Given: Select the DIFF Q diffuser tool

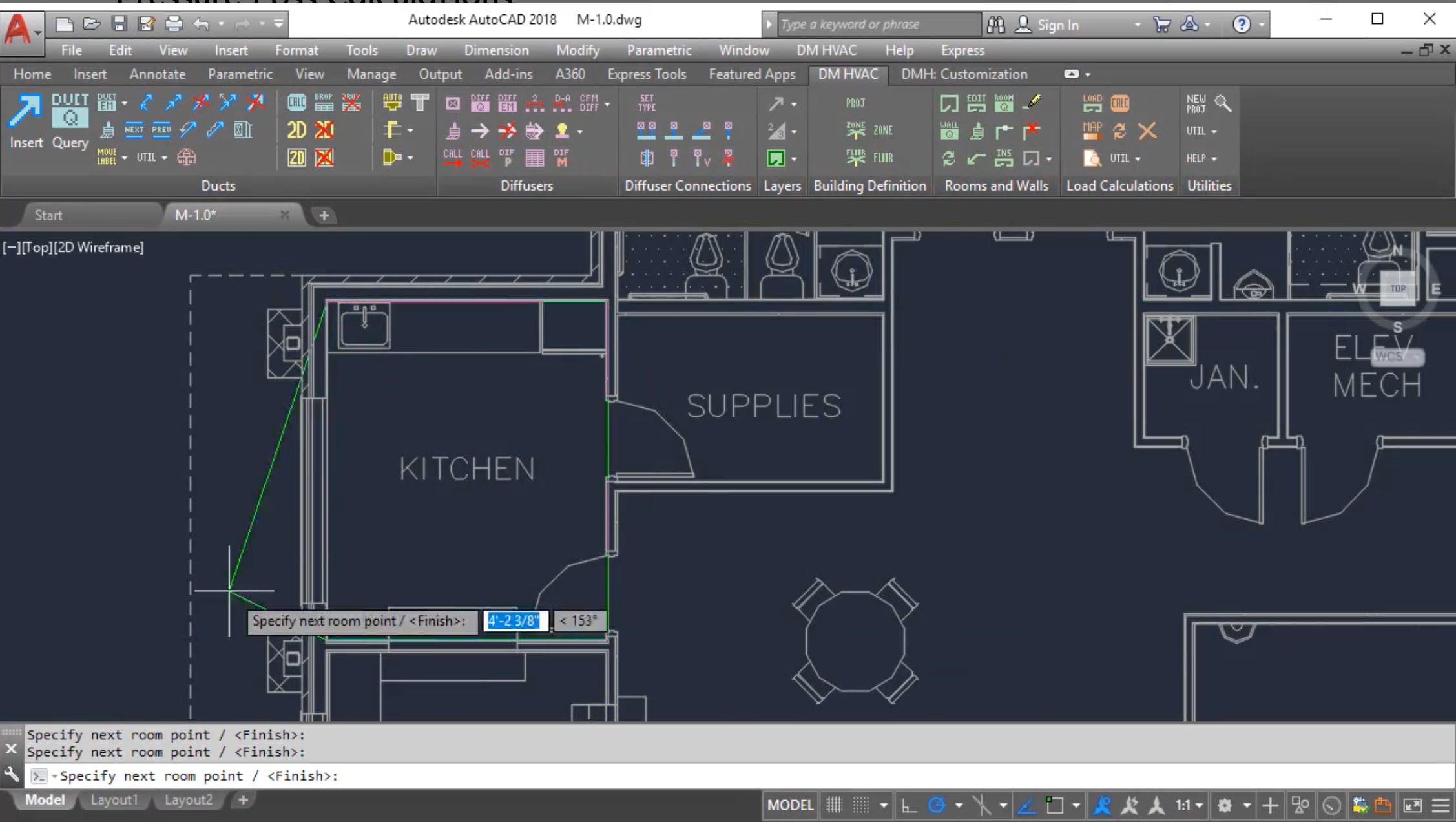Looking at the screenshot, I should tap(479, 102).
